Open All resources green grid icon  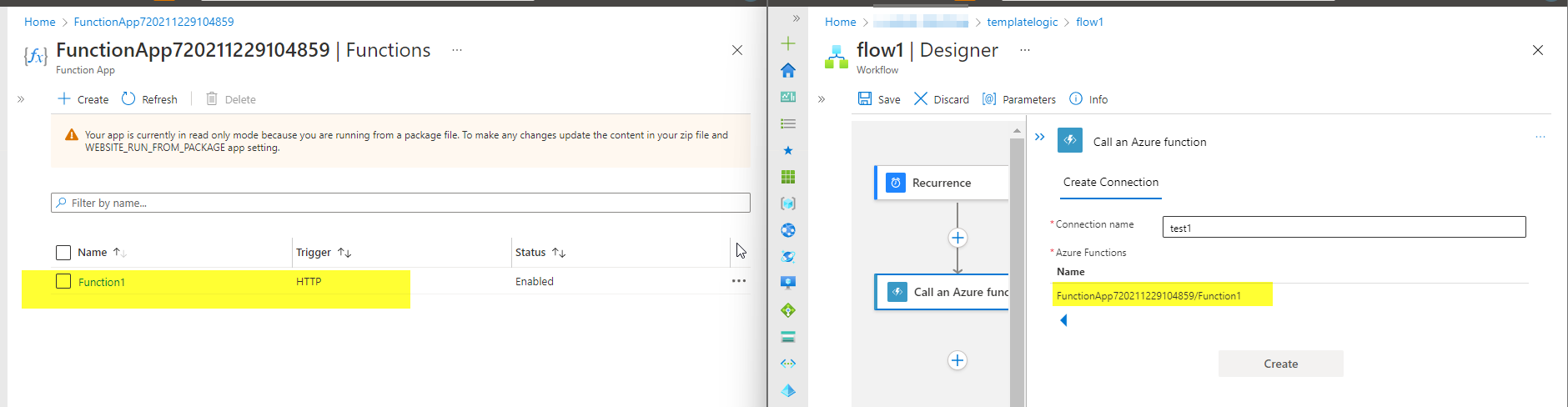788,177
